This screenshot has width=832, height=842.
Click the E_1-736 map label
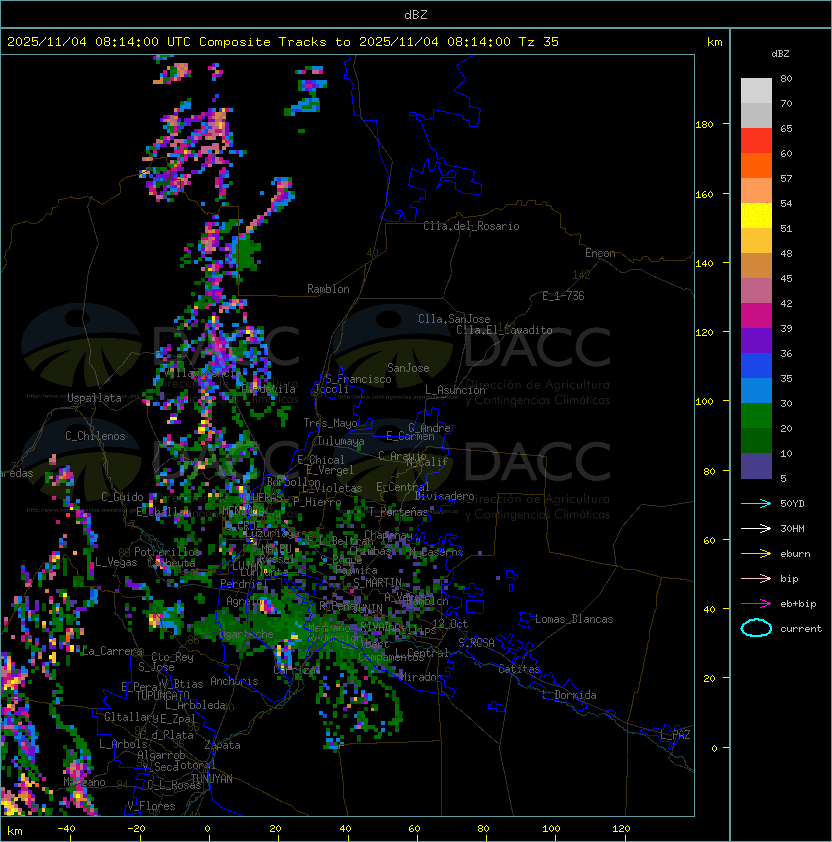(563, 296)
